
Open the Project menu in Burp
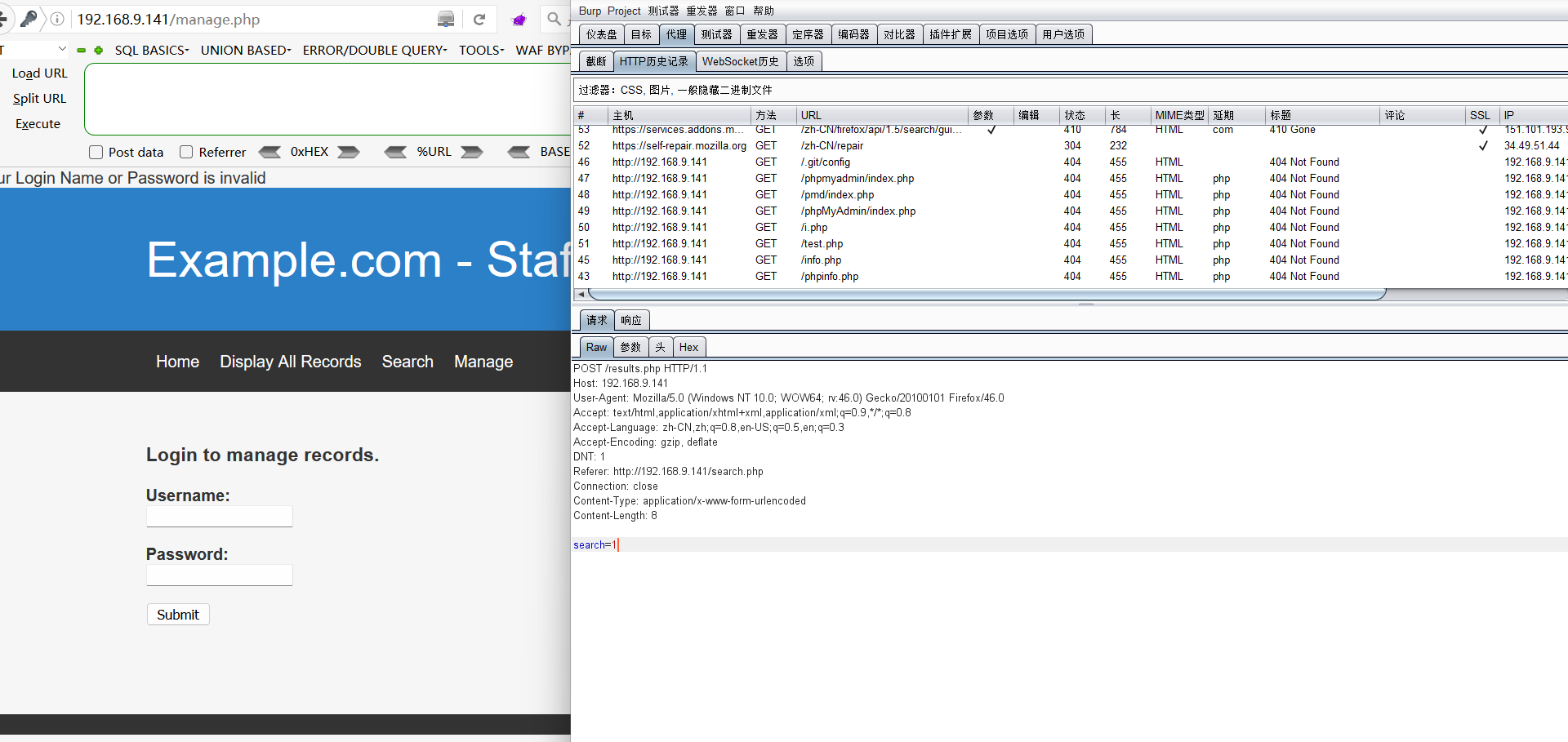click(624, 11)
